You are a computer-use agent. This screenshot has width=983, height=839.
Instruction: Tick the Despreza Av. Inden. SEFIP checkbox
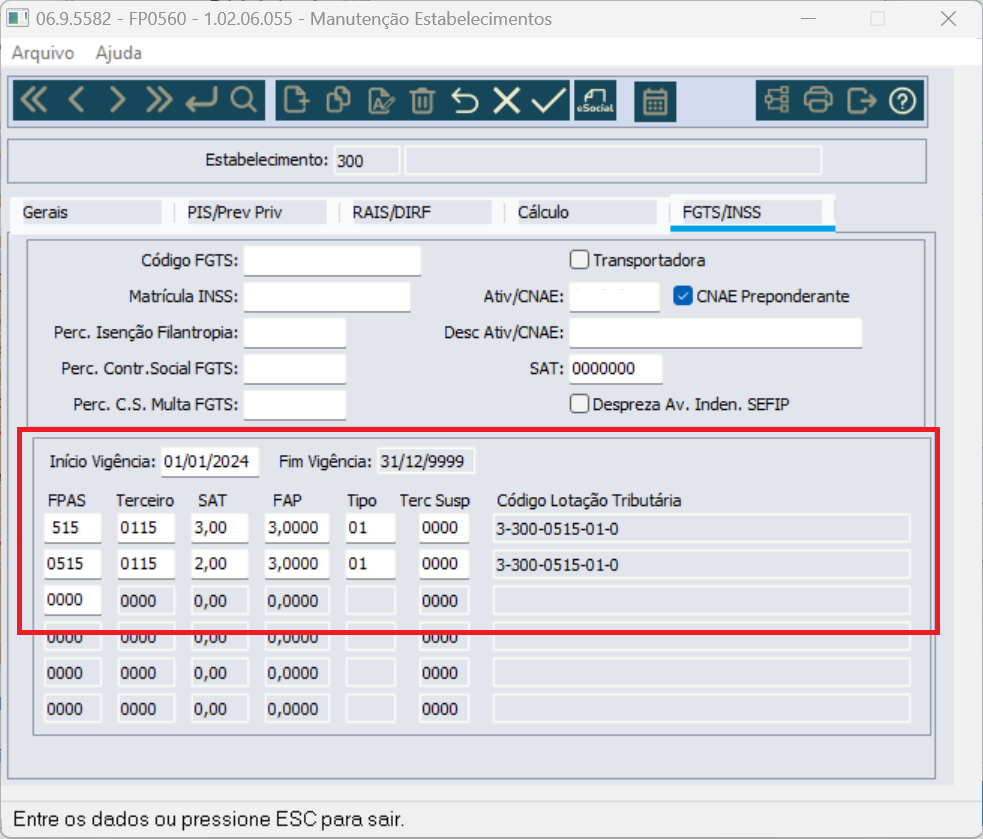tap(579, 404)
